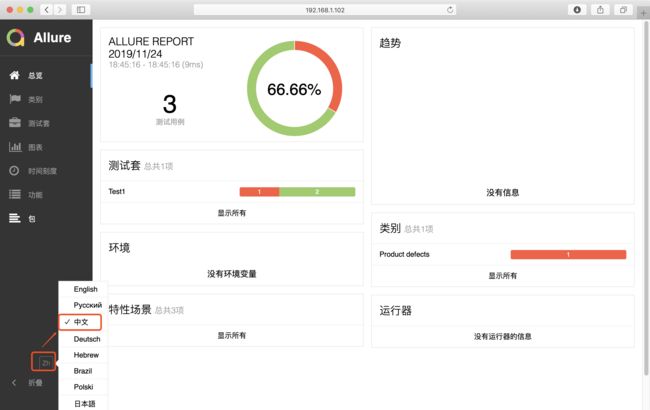Viewport: 650px width, 410px height.
Task: Click the 测试套 sidebar label
Action: click(x=39, y=123)
